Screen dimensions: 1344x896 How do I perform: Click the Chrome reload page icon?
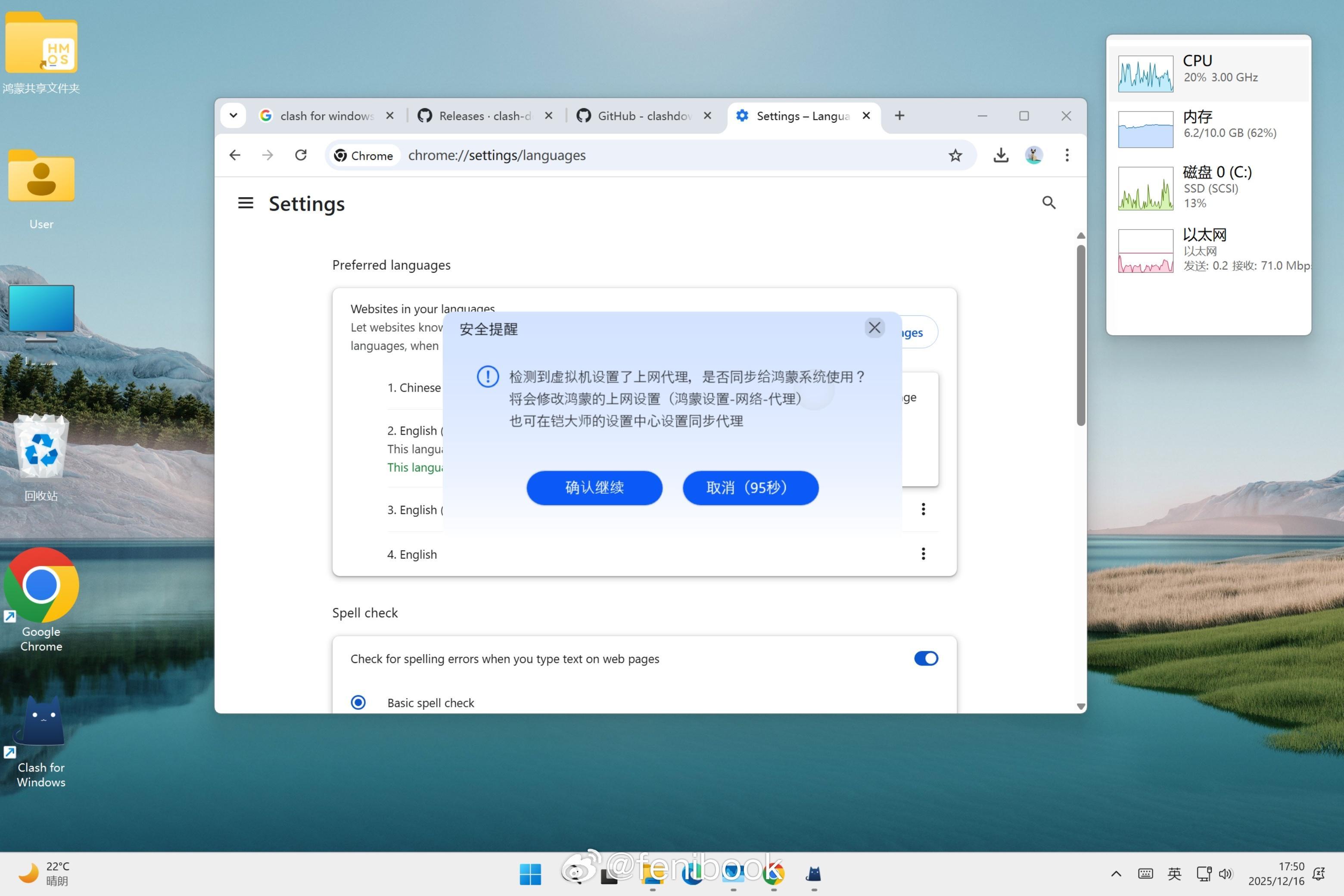point(301,155)
